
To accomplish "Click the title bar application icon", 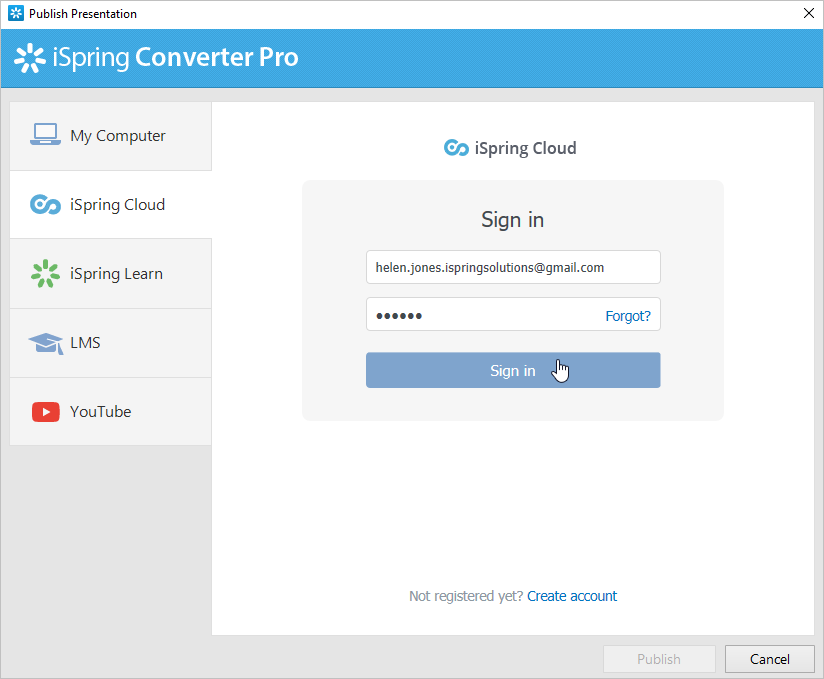I will (16, 13).
